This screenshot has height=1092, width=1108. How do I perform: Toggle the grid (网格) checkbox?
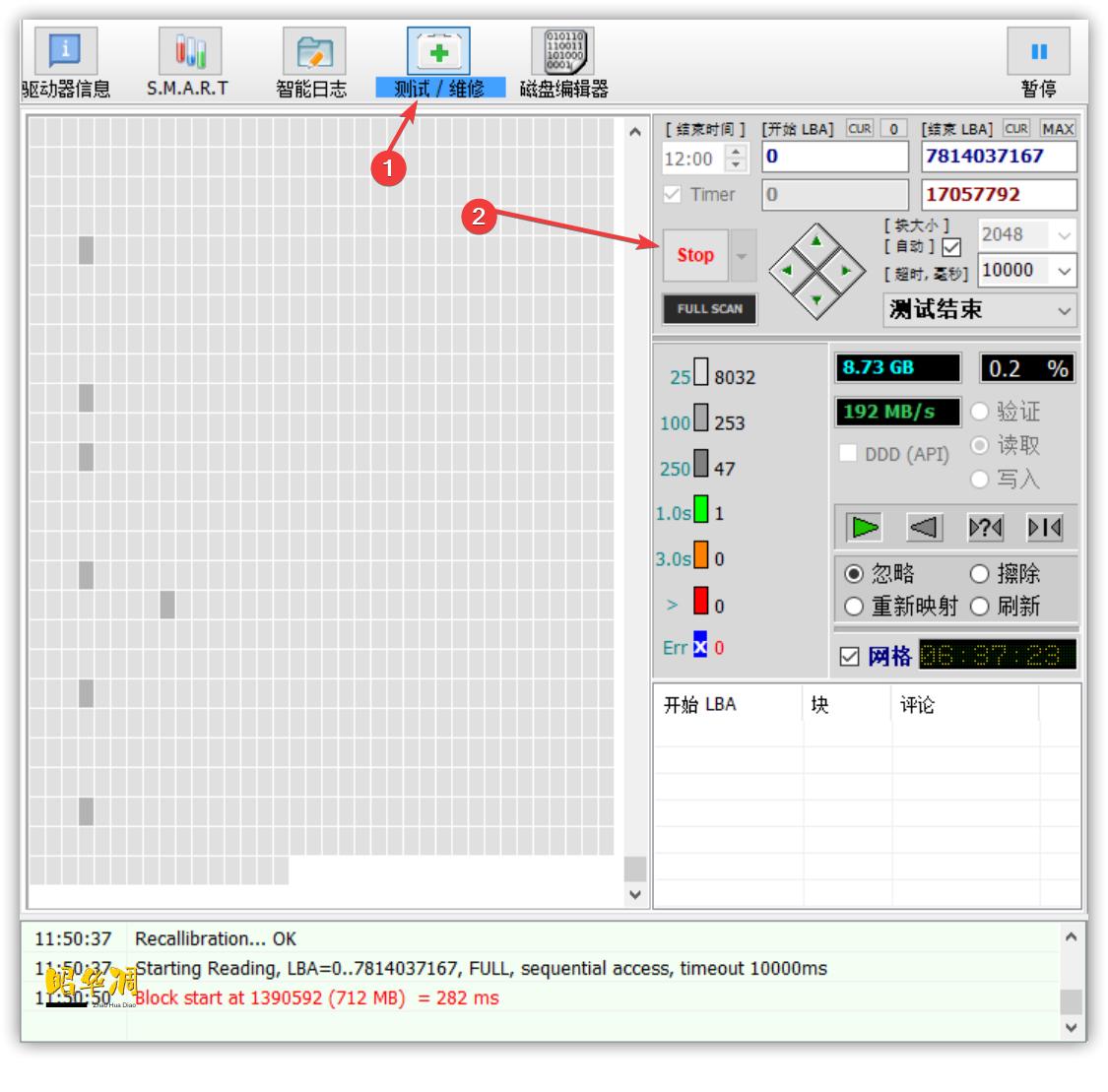coord(850,657)
